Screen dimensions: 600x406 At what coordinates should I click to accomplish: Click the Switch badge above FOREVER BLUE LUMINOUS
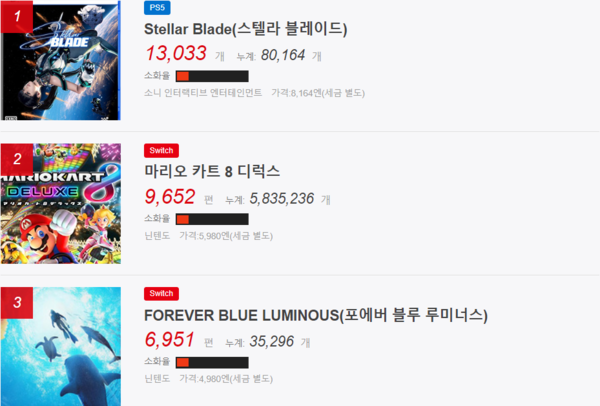point(161,293)
